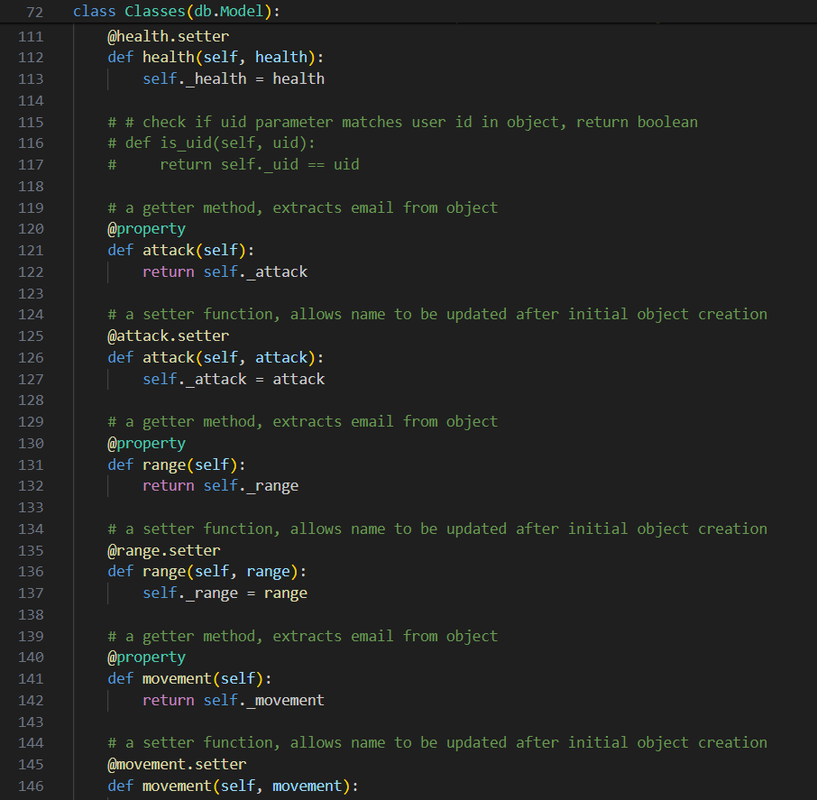The height and width of the screenshot is (800, 817).
Task: Click setter comment on line 134
Action: pyautogui.click(x=437, y=529)
